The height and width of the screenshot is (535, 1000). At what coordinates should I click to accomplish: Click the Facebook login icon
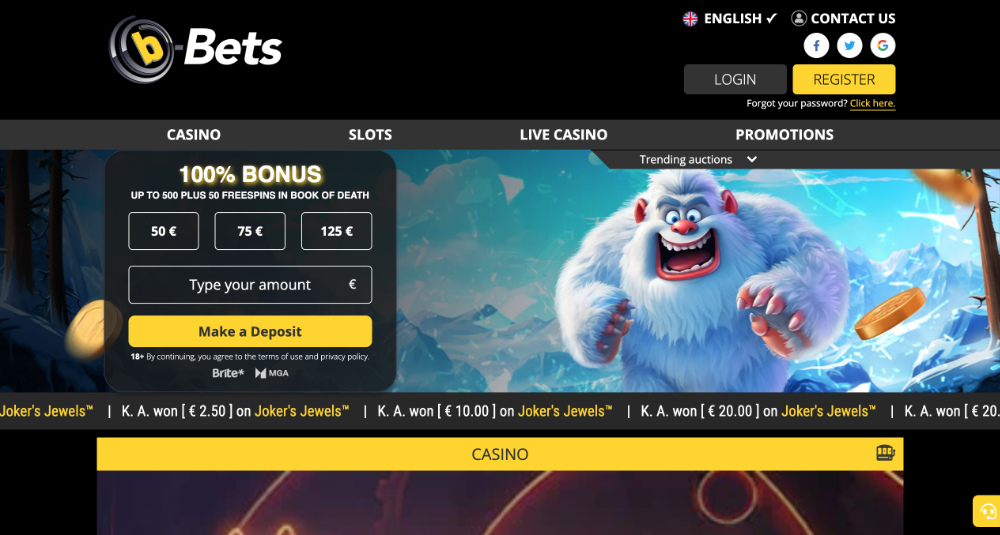click(816, 46)
